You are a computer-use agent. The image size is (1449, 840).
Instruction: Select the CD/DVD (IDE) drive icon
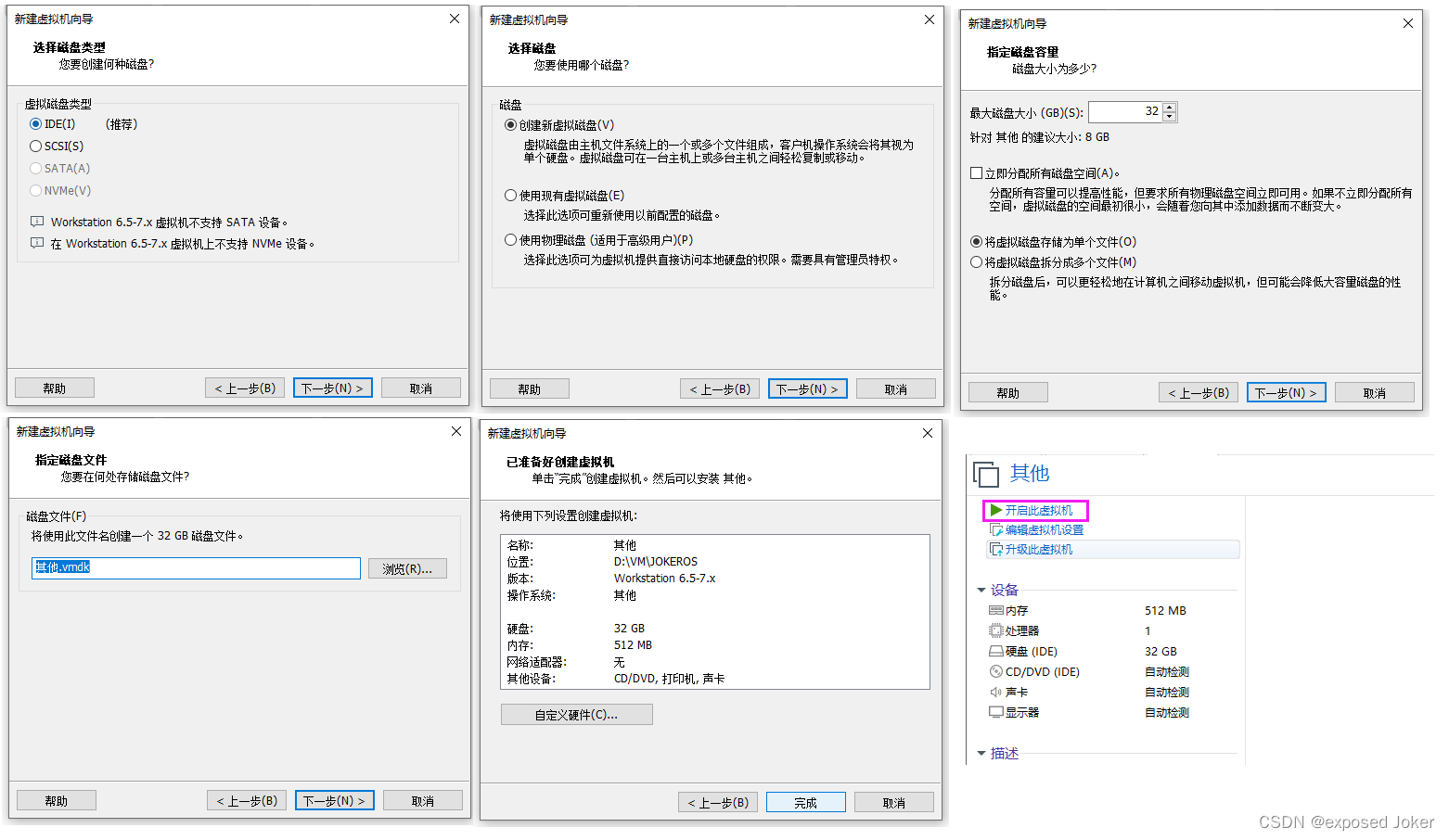click(996, 672)
